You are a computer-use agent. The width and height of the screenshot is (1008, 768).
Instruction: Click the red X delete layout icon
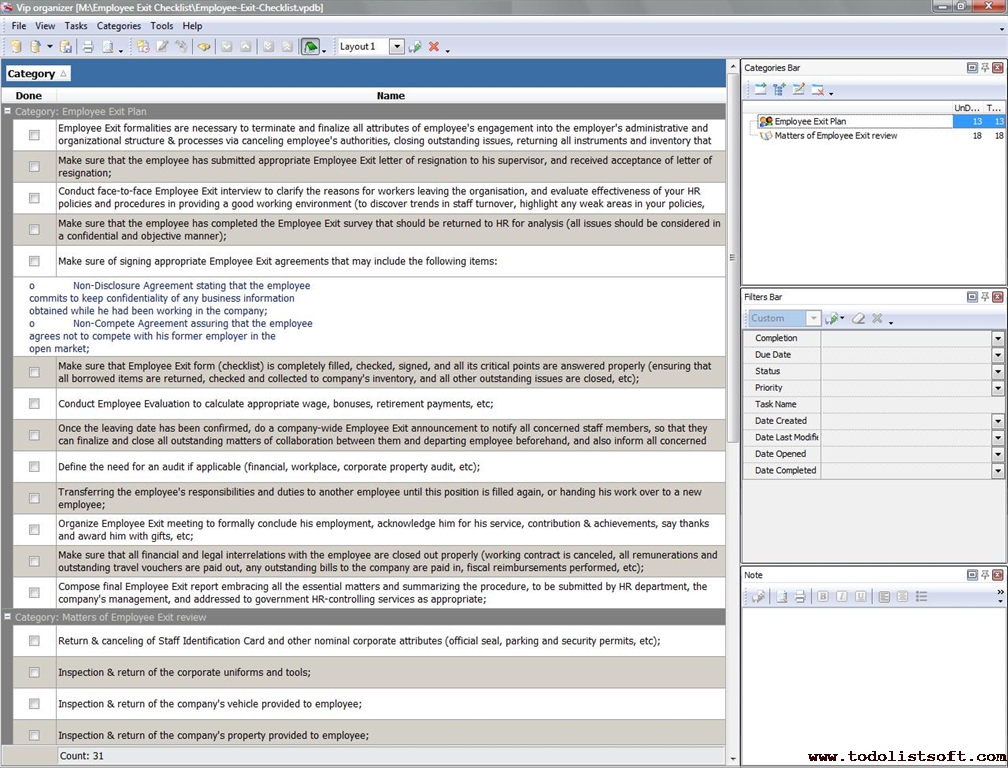coord(434,47)
